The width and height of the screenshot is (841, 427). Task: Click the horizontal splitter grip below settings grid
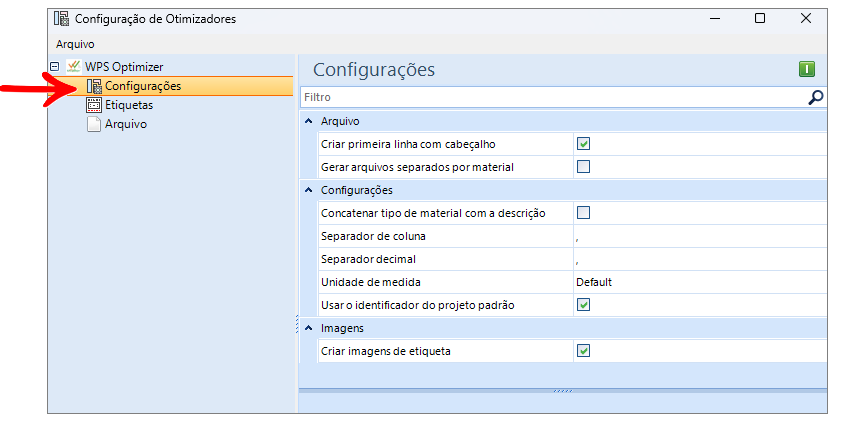563,391
